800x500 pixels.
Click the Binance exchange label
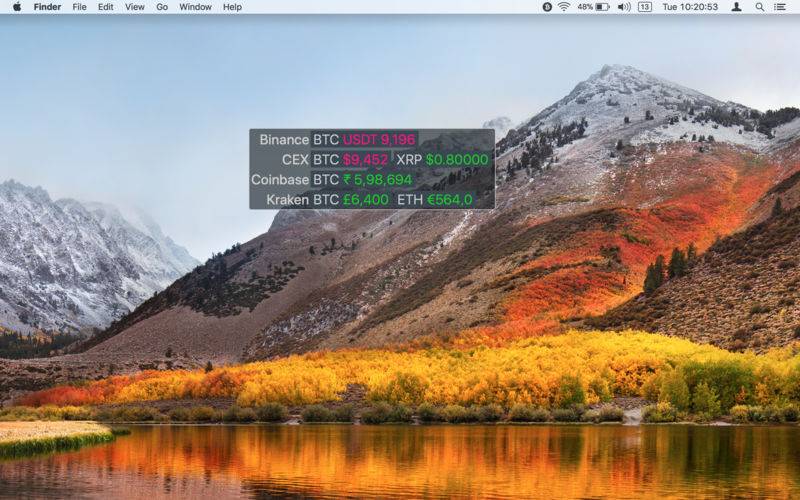[284, 140]
